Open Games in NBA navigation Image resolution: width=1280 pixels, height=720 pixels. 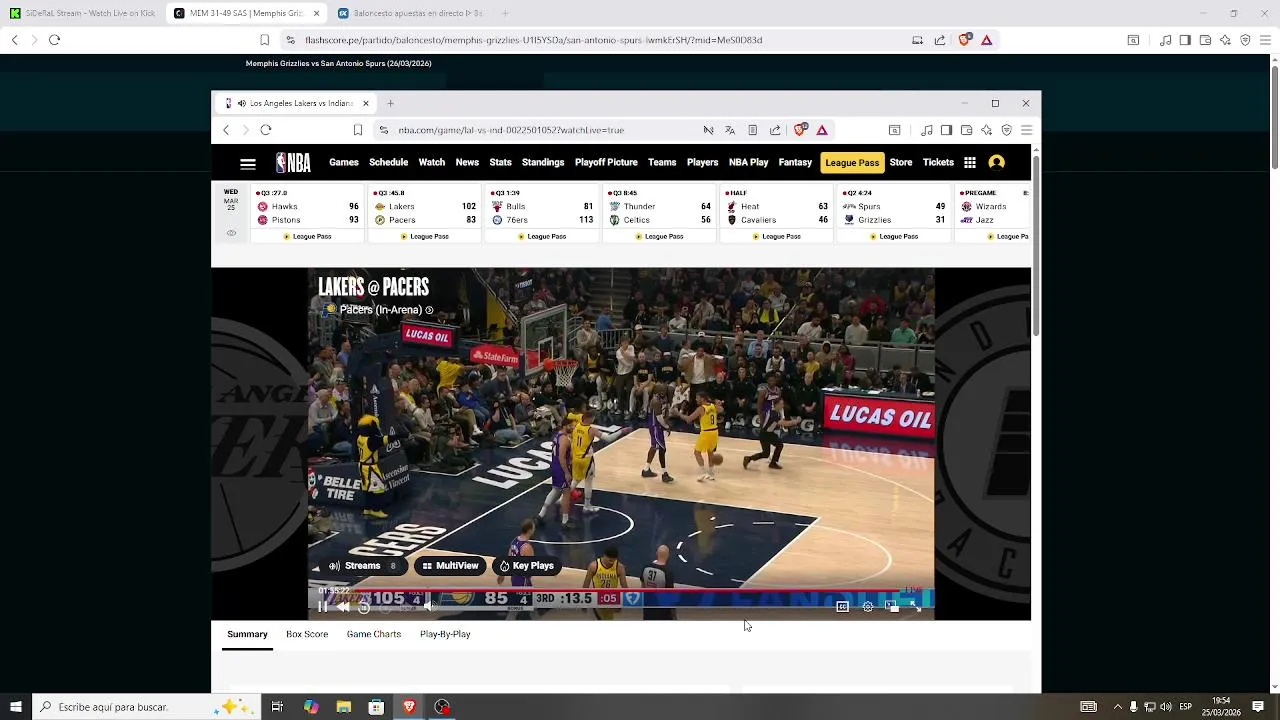[344, 162]
